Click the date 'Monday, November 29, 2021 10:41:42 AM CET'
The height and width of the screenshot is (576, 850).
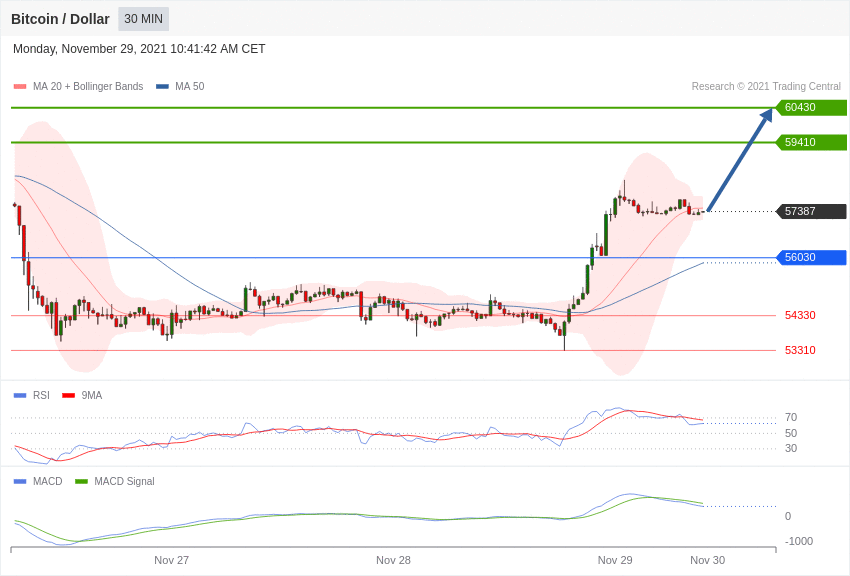(139, 49)
